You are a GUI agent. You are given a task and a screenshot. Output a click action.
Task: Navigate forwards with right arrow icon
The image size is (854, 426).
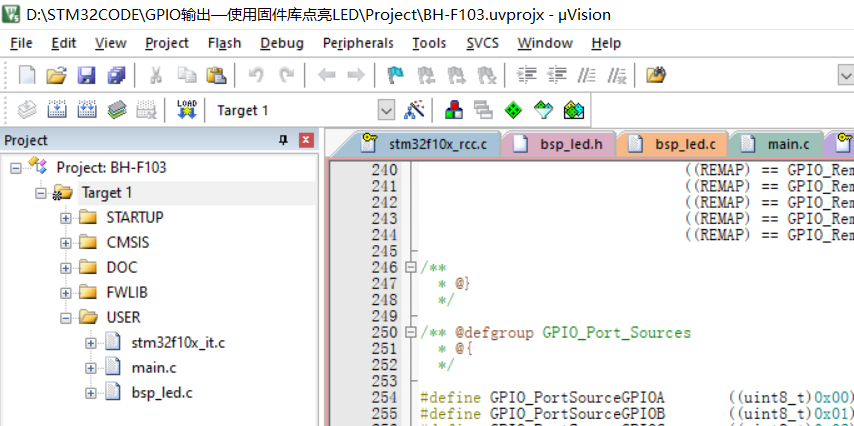pyautogui.click(x=356, y=75)
